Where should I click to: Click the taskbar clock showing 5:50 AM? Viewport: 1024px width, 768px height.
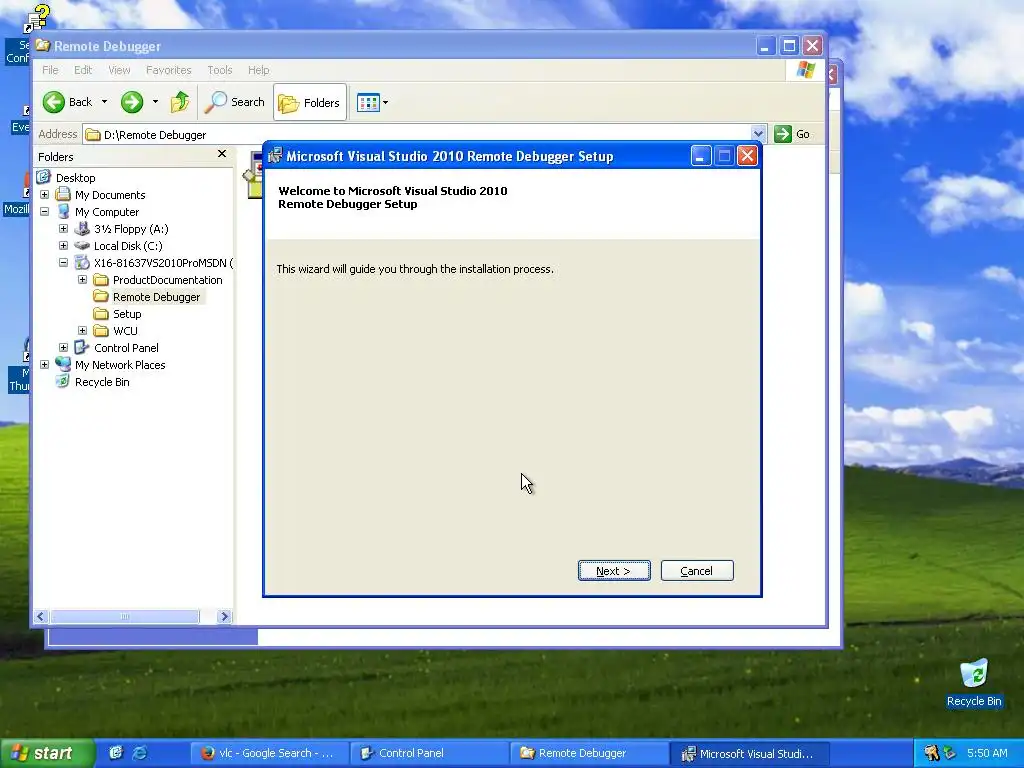[x=987, y=753]
